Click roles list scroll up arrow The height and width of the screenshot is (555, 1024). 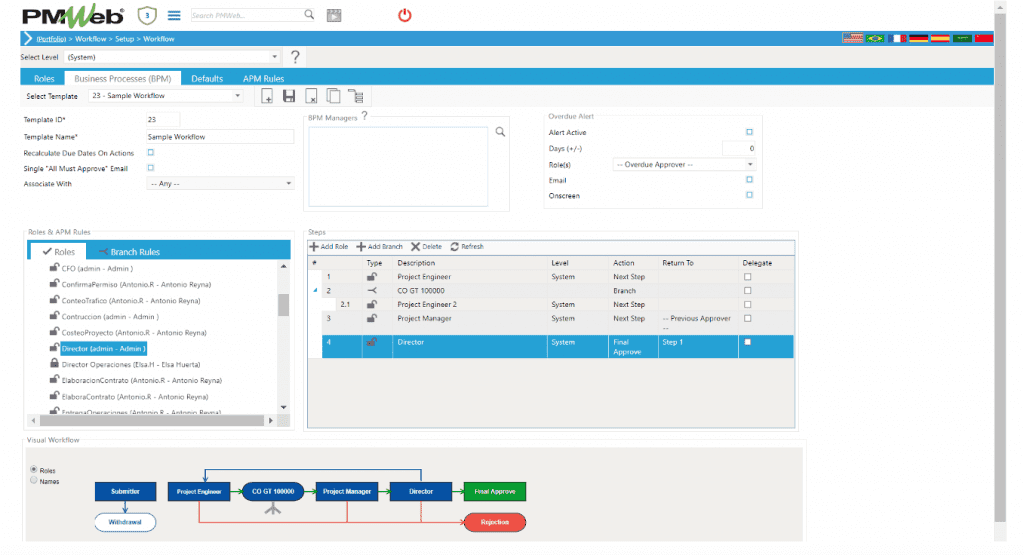[283, 266]
